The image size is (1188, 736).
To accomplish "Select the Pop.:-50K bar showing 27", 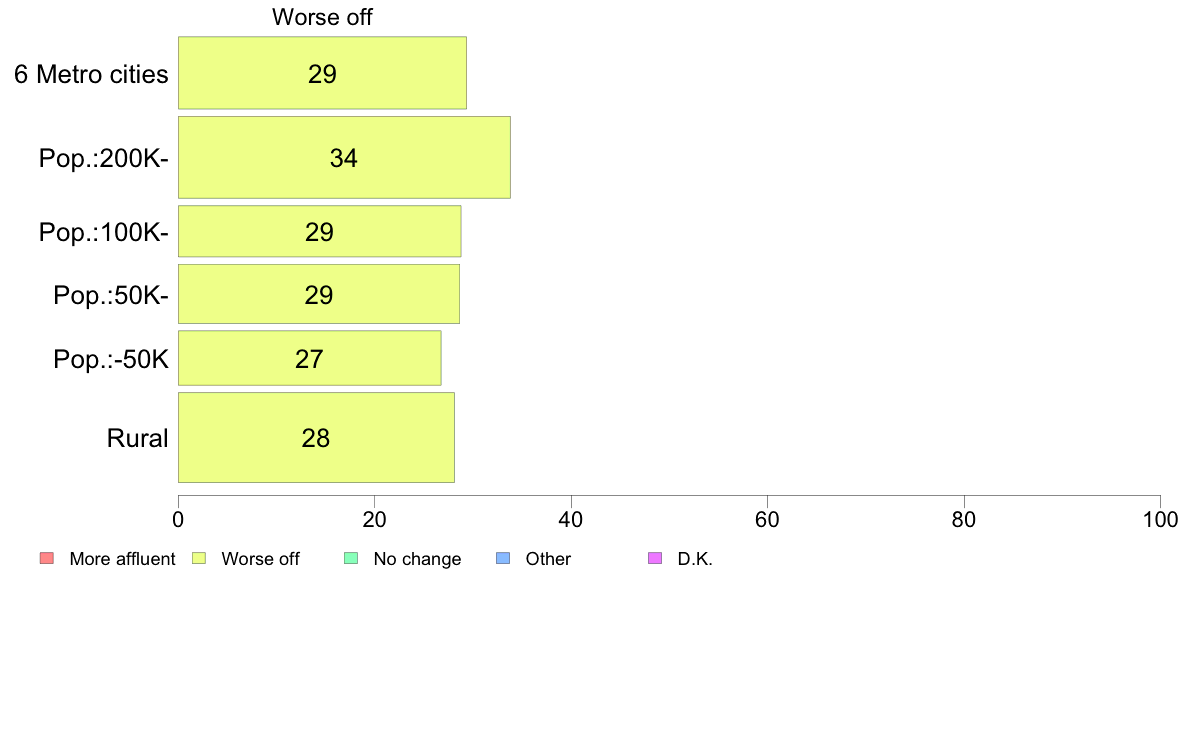I will click(309, 358).
